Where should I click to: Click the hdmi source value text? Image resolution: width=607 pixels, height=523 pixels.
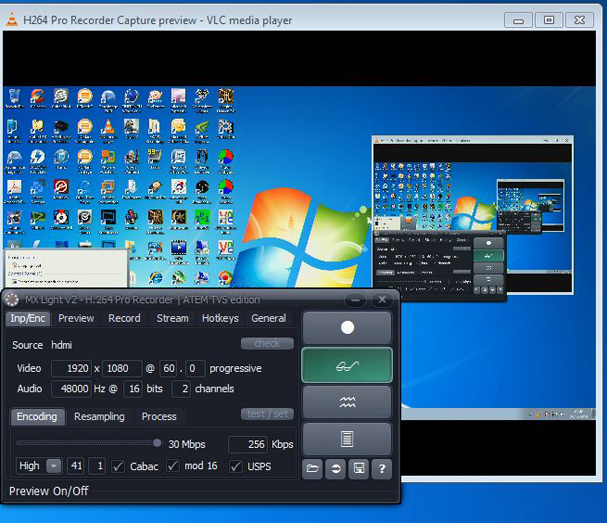point(62,345)
